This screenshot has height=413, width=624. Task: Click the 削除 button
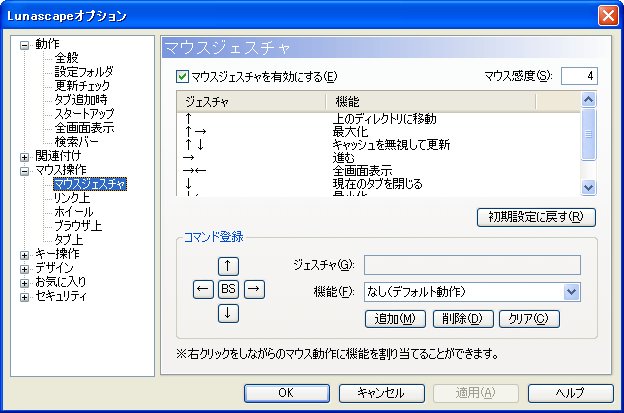[x=463, y=319]
